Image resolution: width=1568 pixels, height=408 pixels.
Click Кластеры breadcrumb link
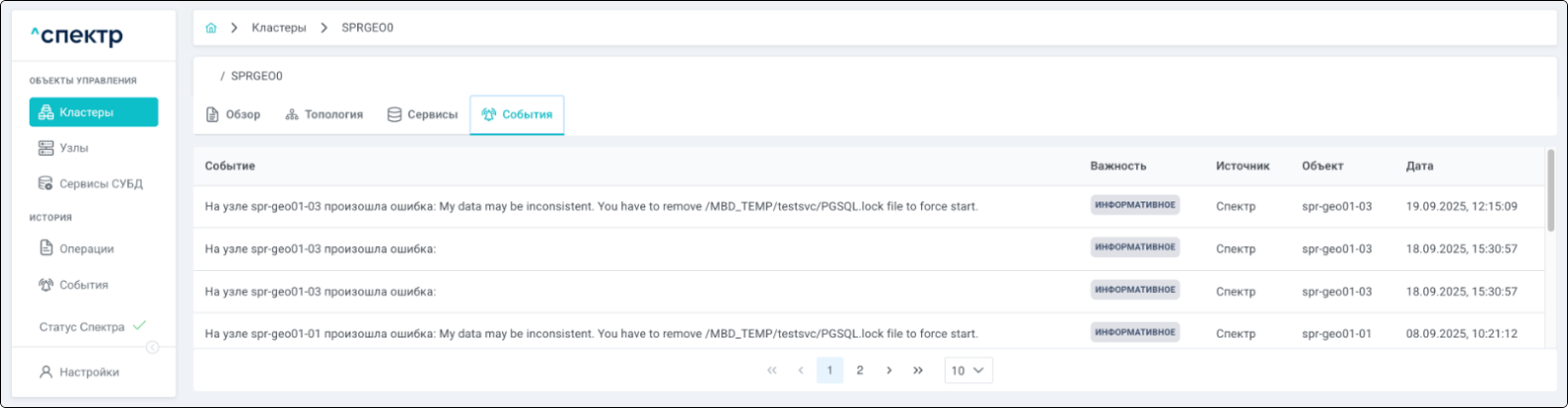[x=279, y=28]
